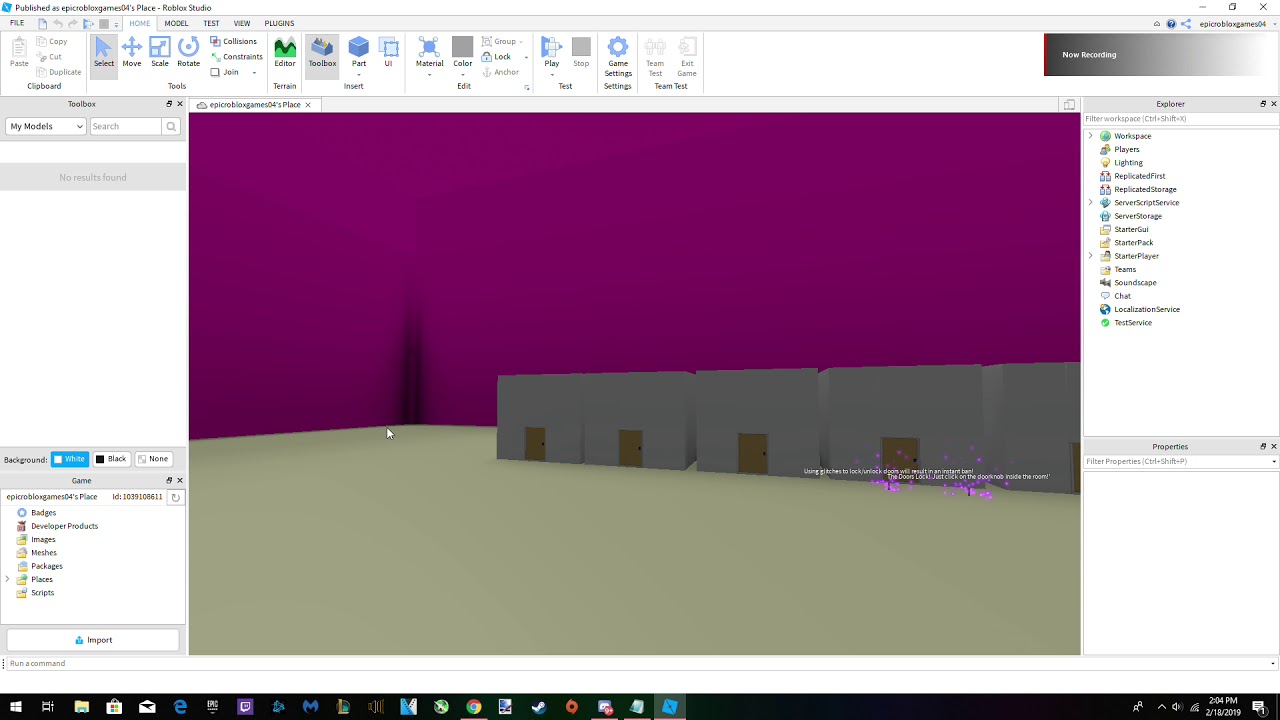Activate the Rotate tool
This screenshot has width=1280, height=720.
coord(188,53)
